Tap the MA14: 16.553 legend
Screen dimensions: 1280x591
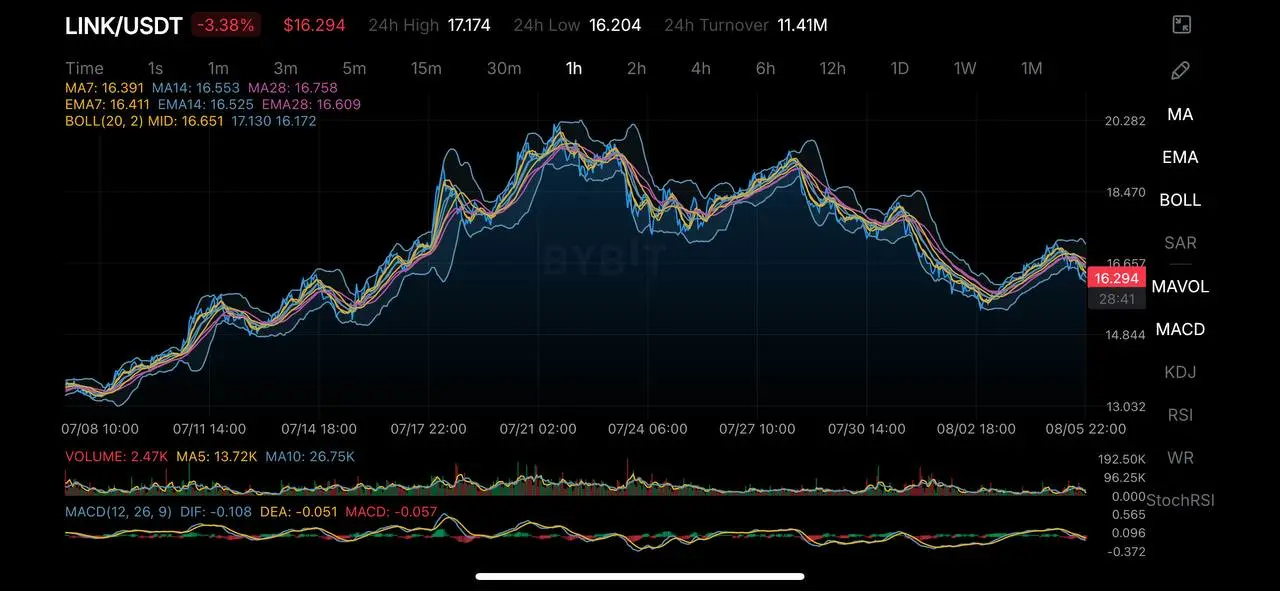click(x=196, y=89)
